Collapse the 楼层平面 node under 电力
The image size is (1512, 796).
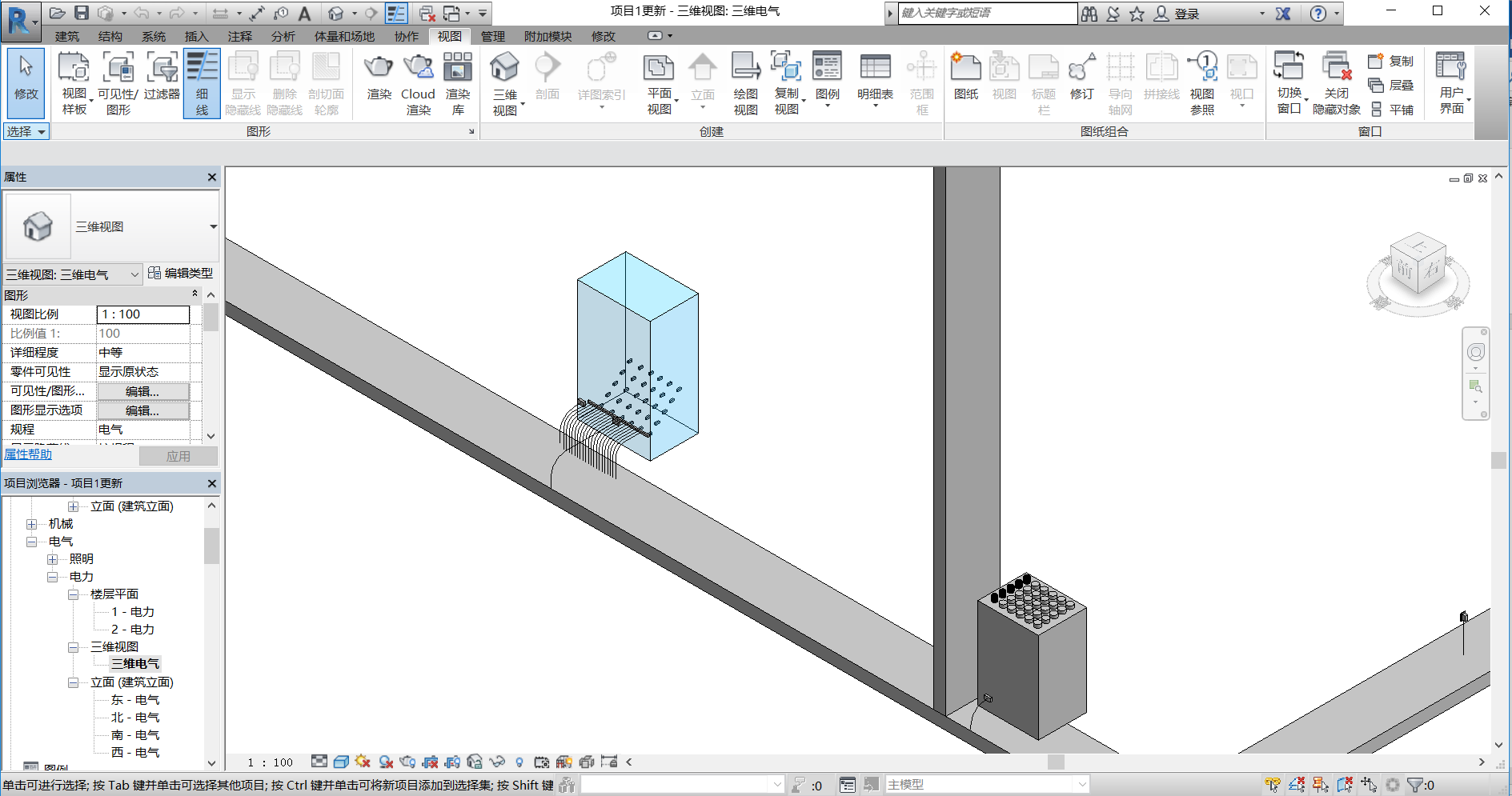click(x=74, y=594)
